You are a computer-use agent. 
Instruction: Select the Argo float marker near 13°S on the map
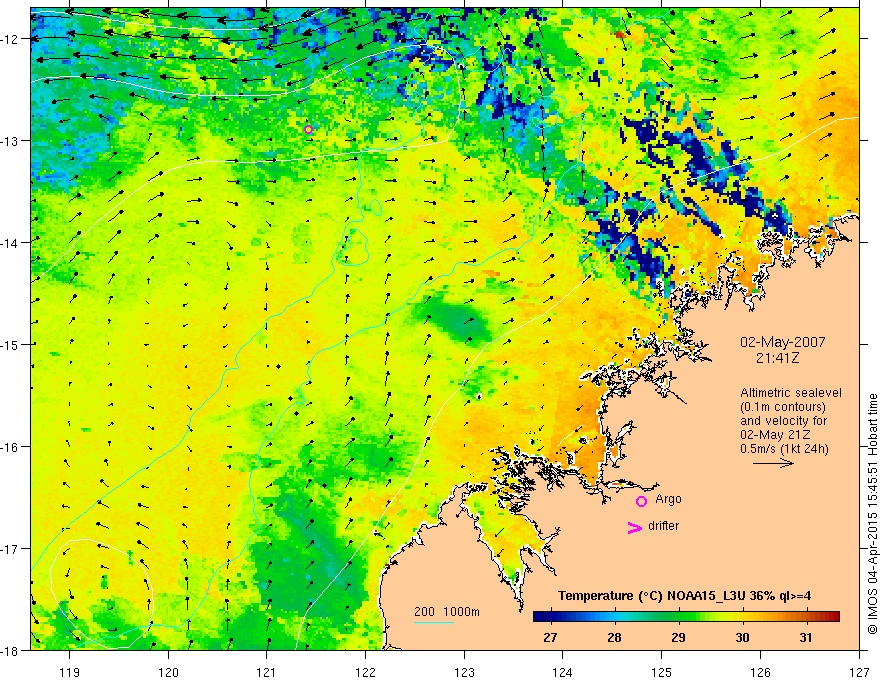point(308,130)
